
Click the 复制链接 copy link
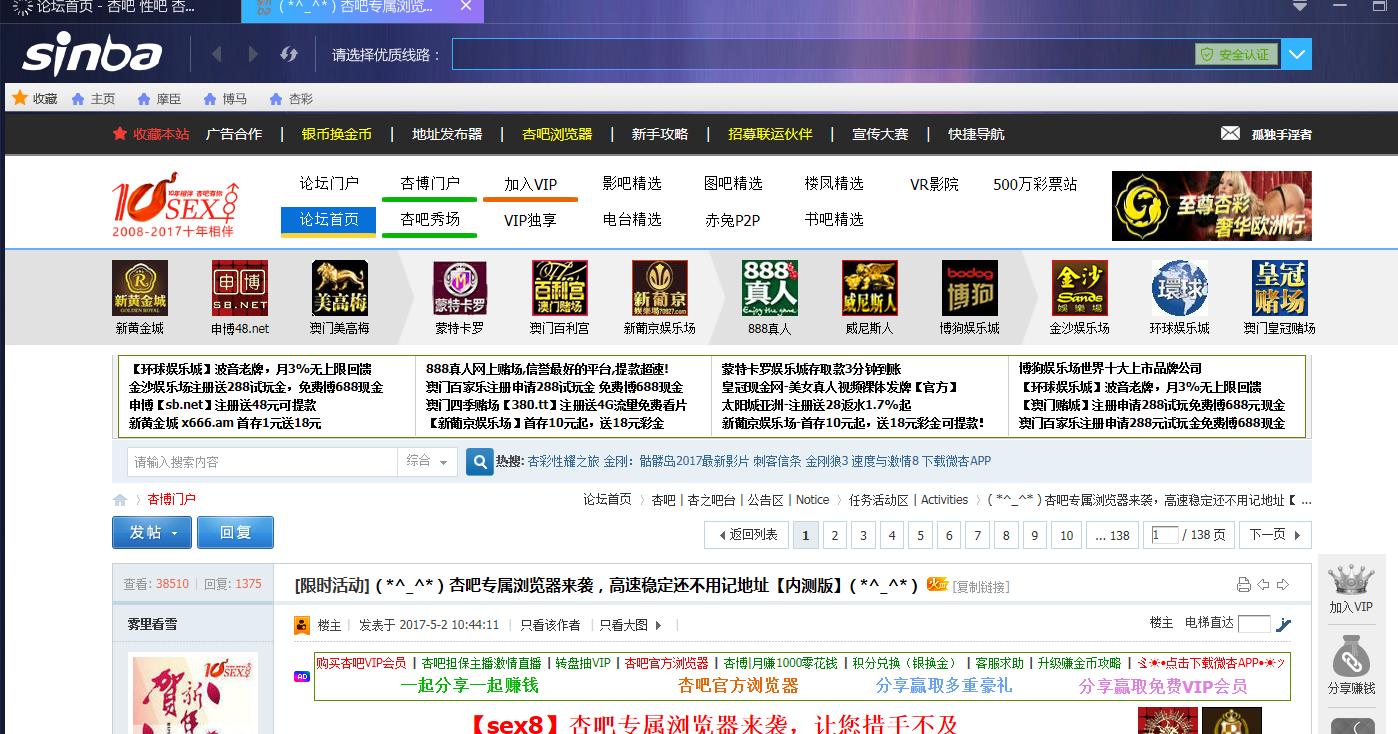980,587
